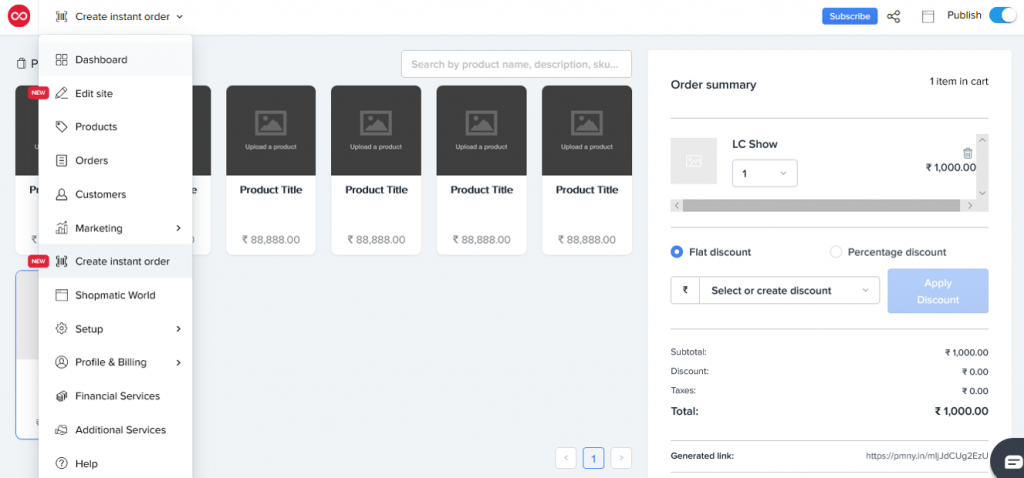Select Shopmatic World menu entry
Screen dimensions: 1024x478
(116, 295)
